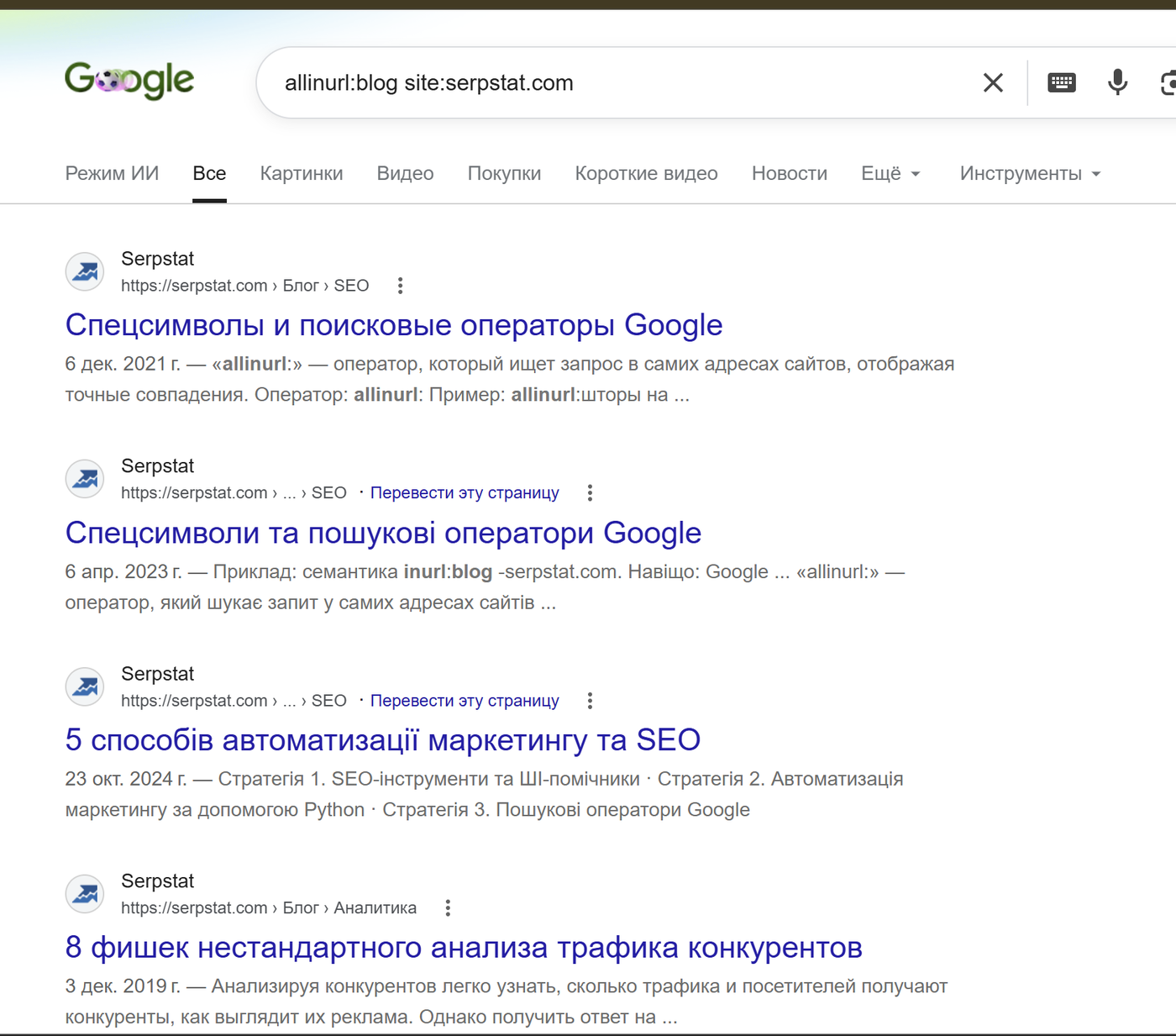Expand the Инструменты dropdown
Screen dimensions: 1176x1036
point(1030,173)
